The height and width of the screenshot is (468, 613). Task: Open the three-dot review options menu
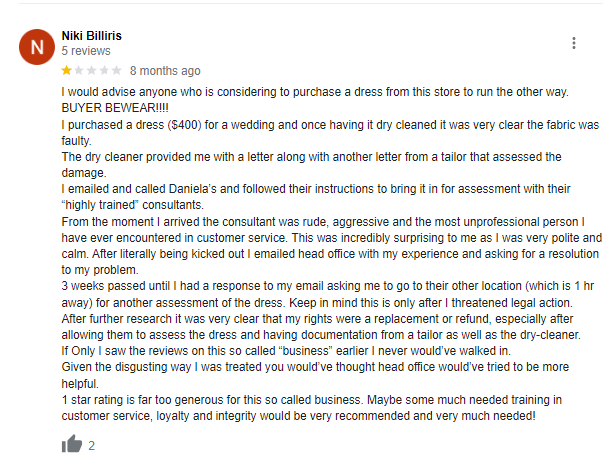(574, 43)
